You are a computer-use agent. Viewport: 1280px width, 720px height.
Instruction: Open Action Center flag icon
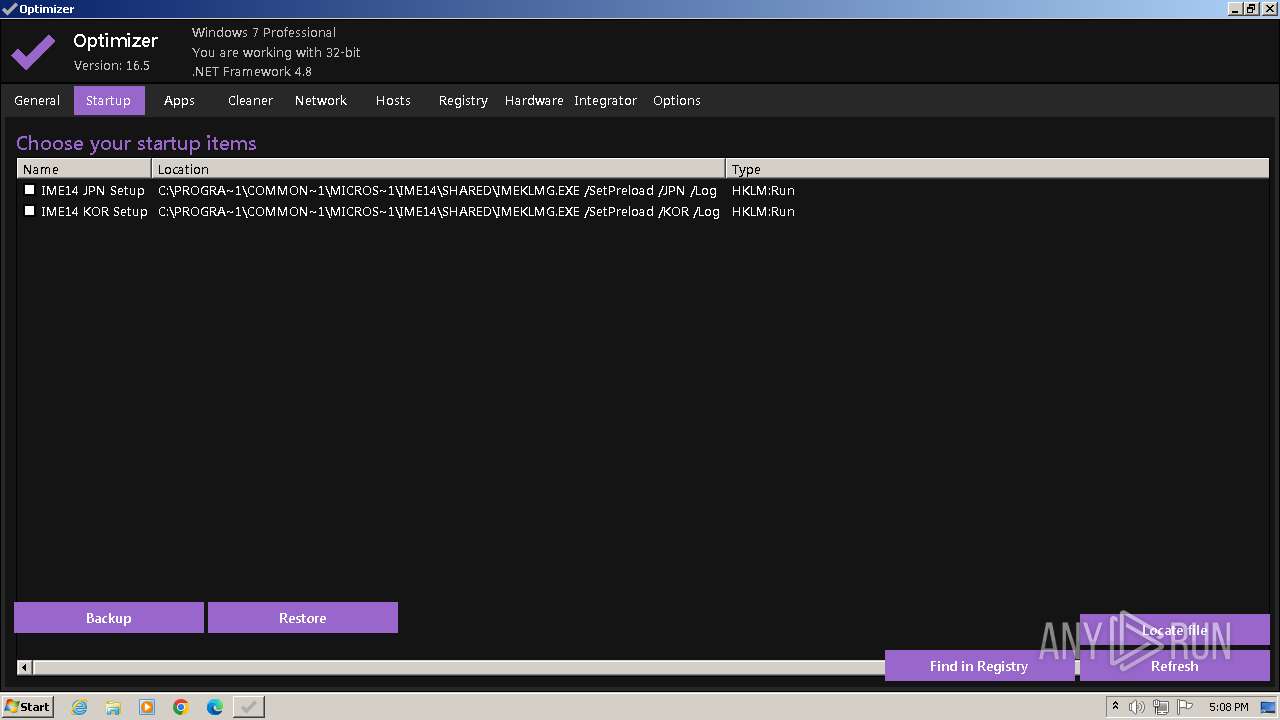click(x=1185, y=707)
